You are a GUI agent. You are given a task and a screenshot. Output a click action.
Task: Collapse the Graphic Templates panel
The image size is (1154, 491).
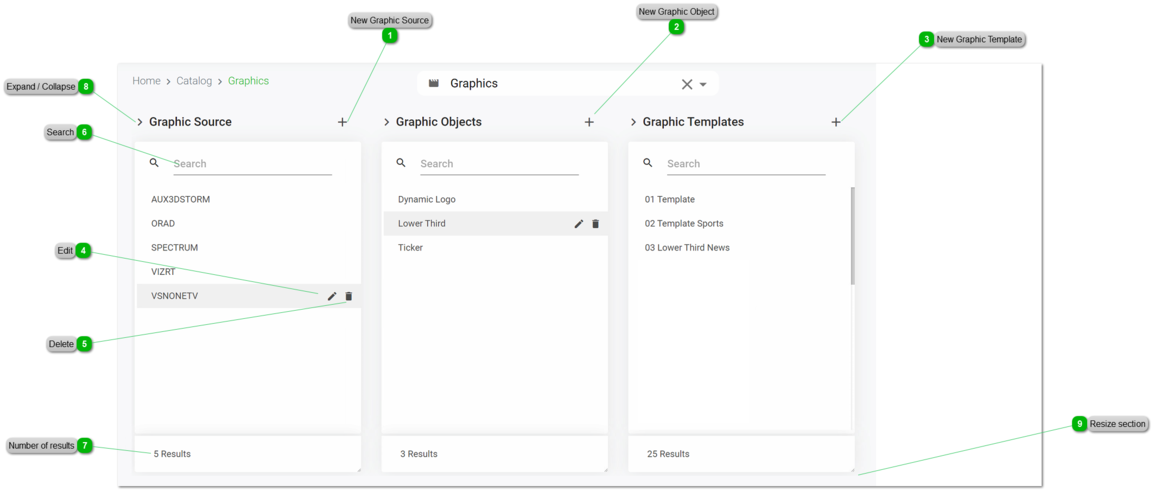pyautogui.click(x=634, y=122)
